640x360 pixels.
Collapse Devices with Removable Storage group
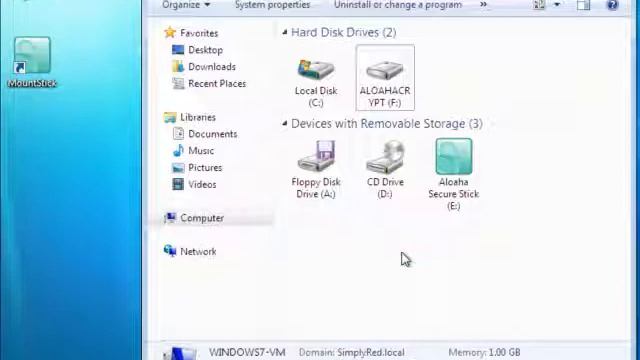pyautogui.click(x=284, y=123)
